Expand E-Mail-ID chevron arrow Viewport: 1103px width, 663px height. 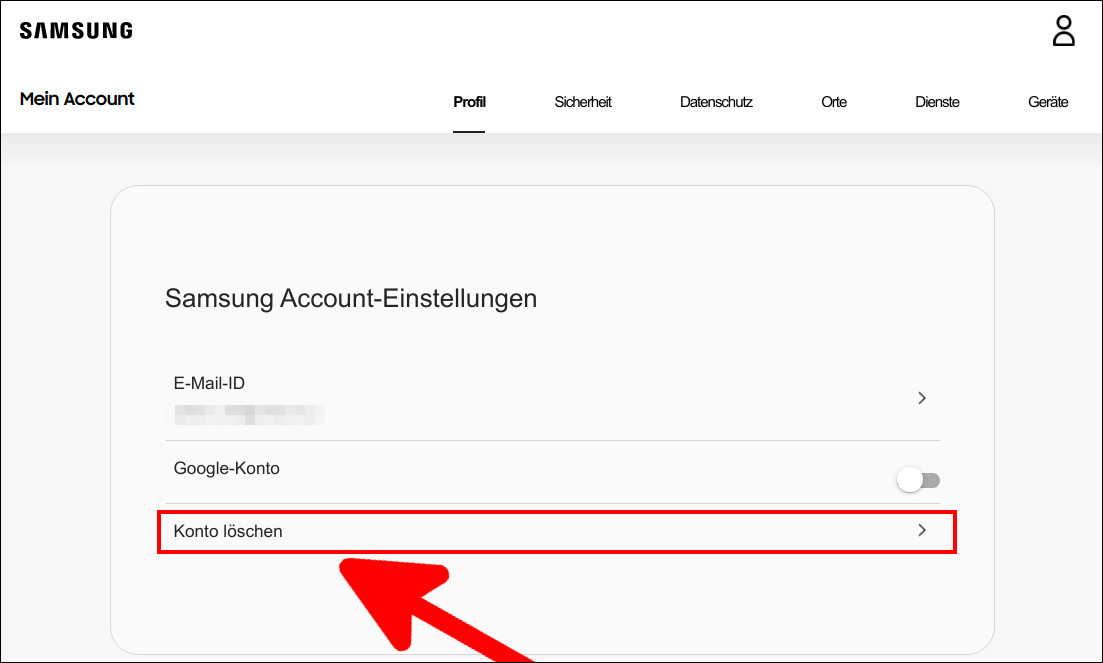click(x=922, y=398)
